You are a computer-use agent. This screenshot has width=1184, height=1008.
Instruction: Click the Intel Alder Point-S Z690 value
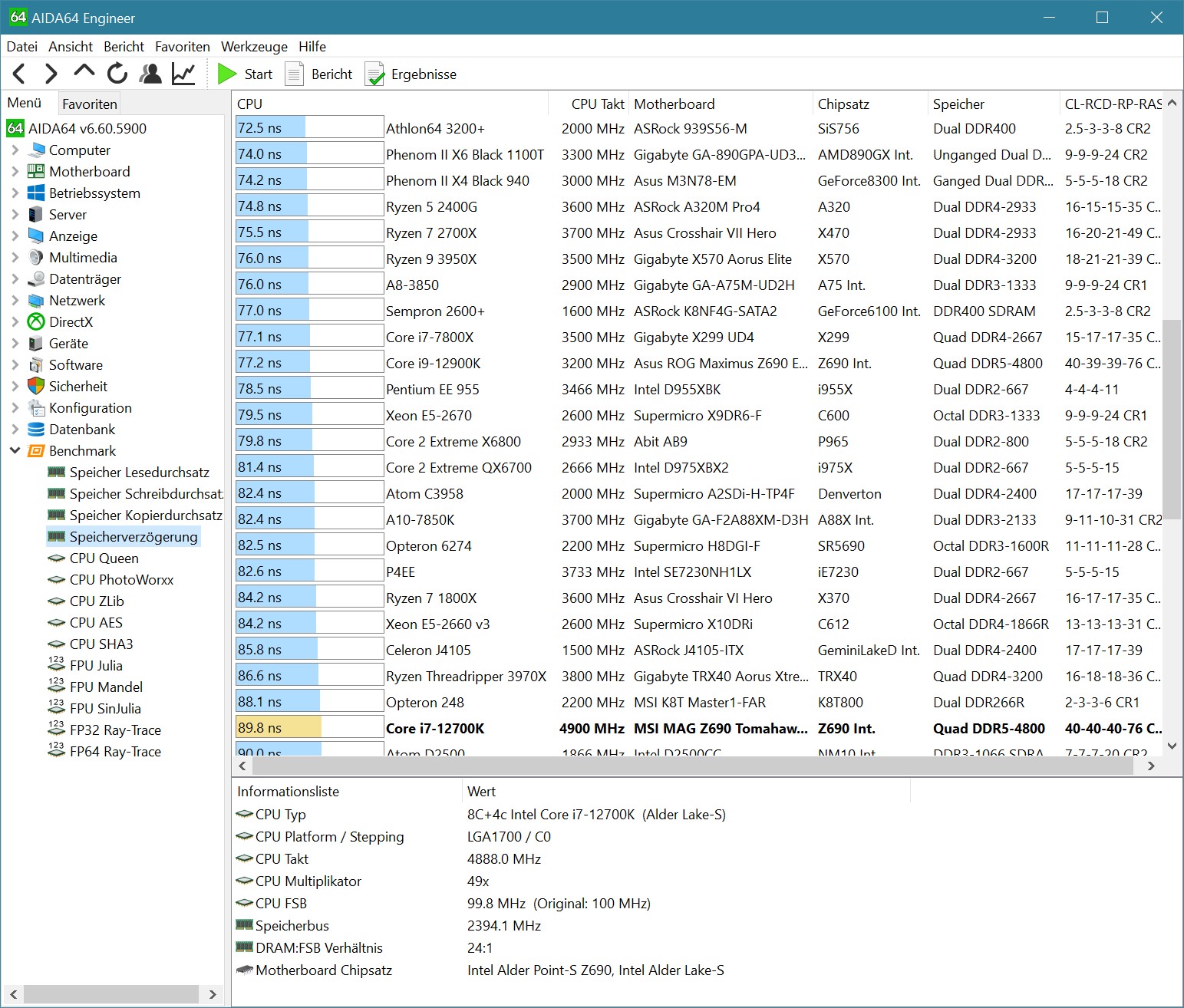595,970
